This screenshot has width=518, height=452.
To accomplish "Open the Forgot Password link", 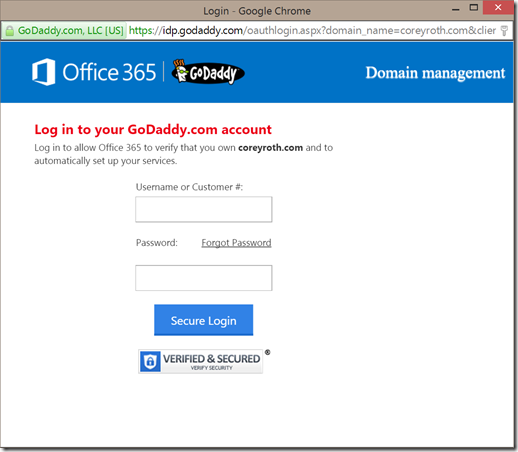I will pos(236,243).
